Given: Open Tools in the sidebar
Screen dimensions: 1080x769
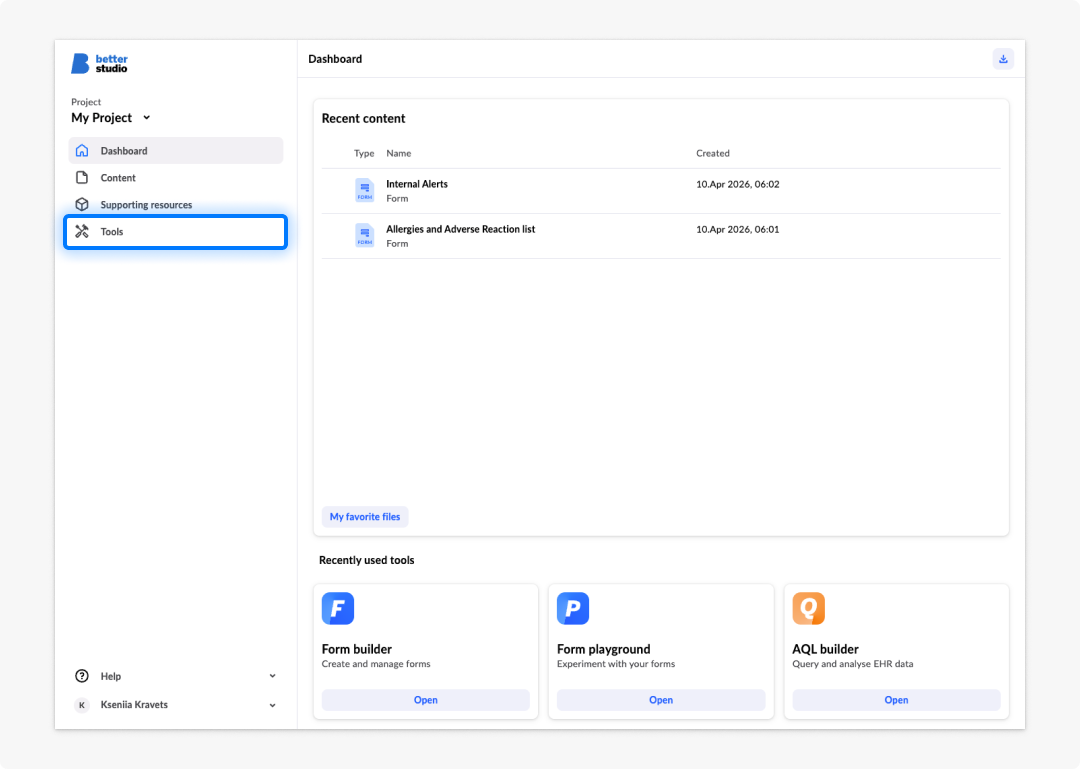Looking at the screenshot, I should [176, 232].
